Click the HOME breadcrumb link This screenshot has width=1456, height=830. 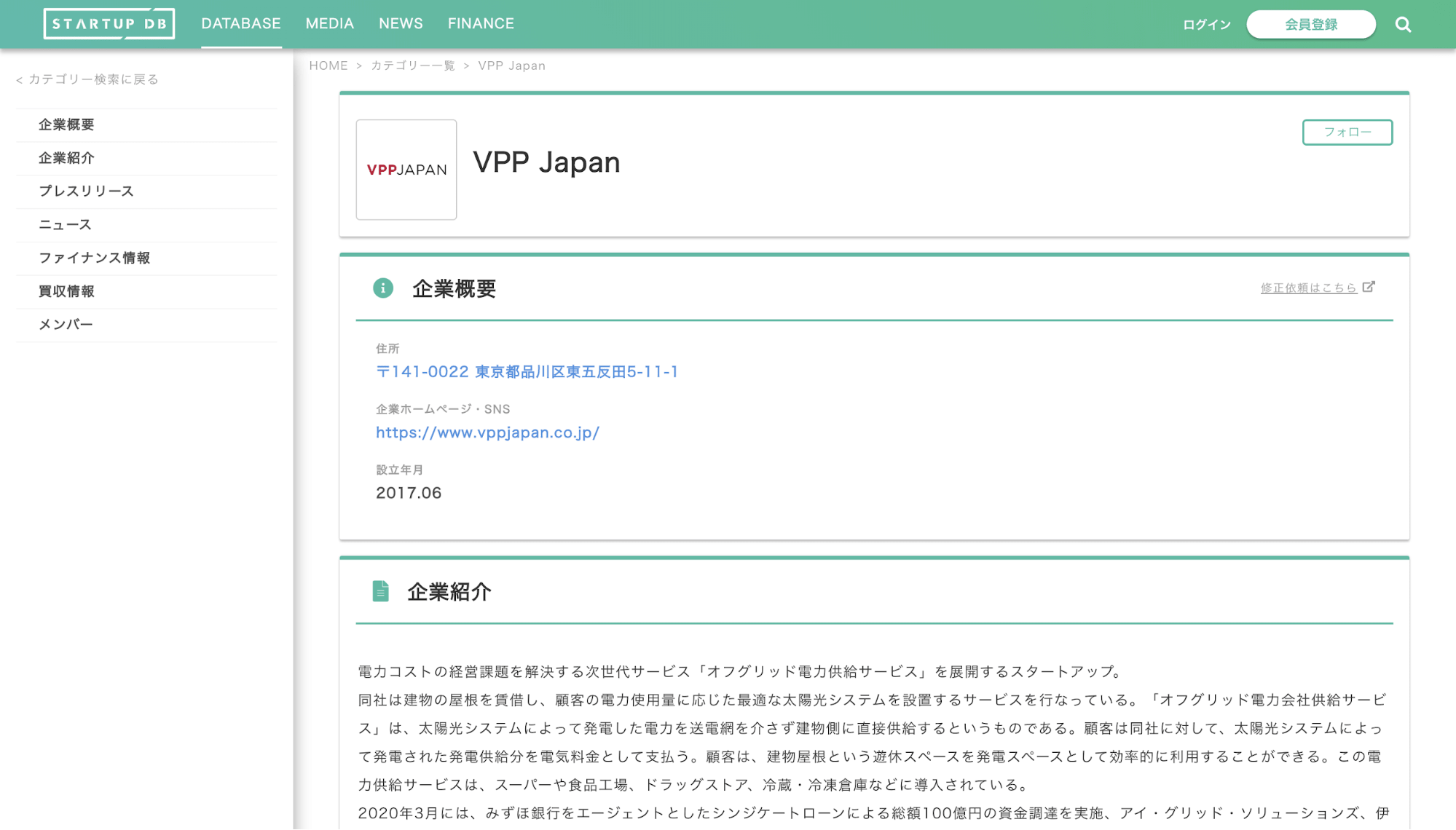pyautogui.click(x=328, y=65)
